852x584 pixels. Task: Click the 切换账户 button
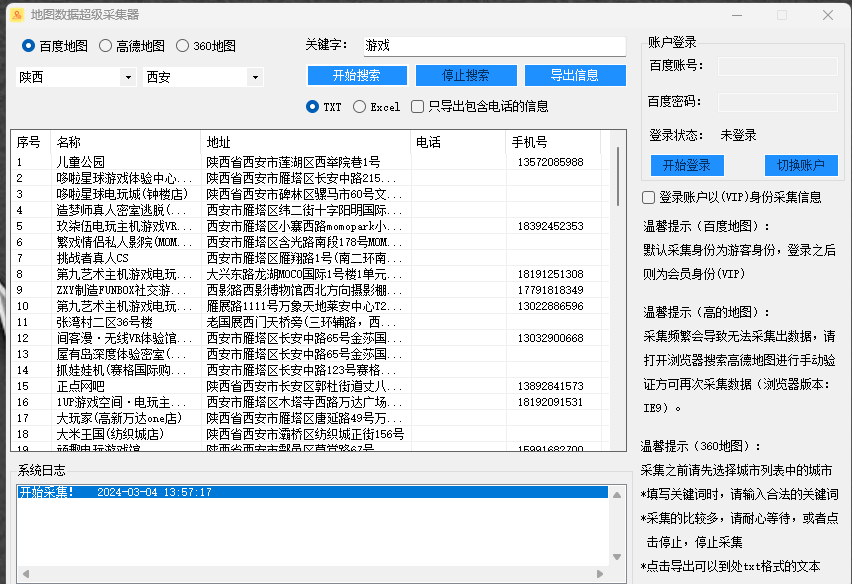pos(801,166)
